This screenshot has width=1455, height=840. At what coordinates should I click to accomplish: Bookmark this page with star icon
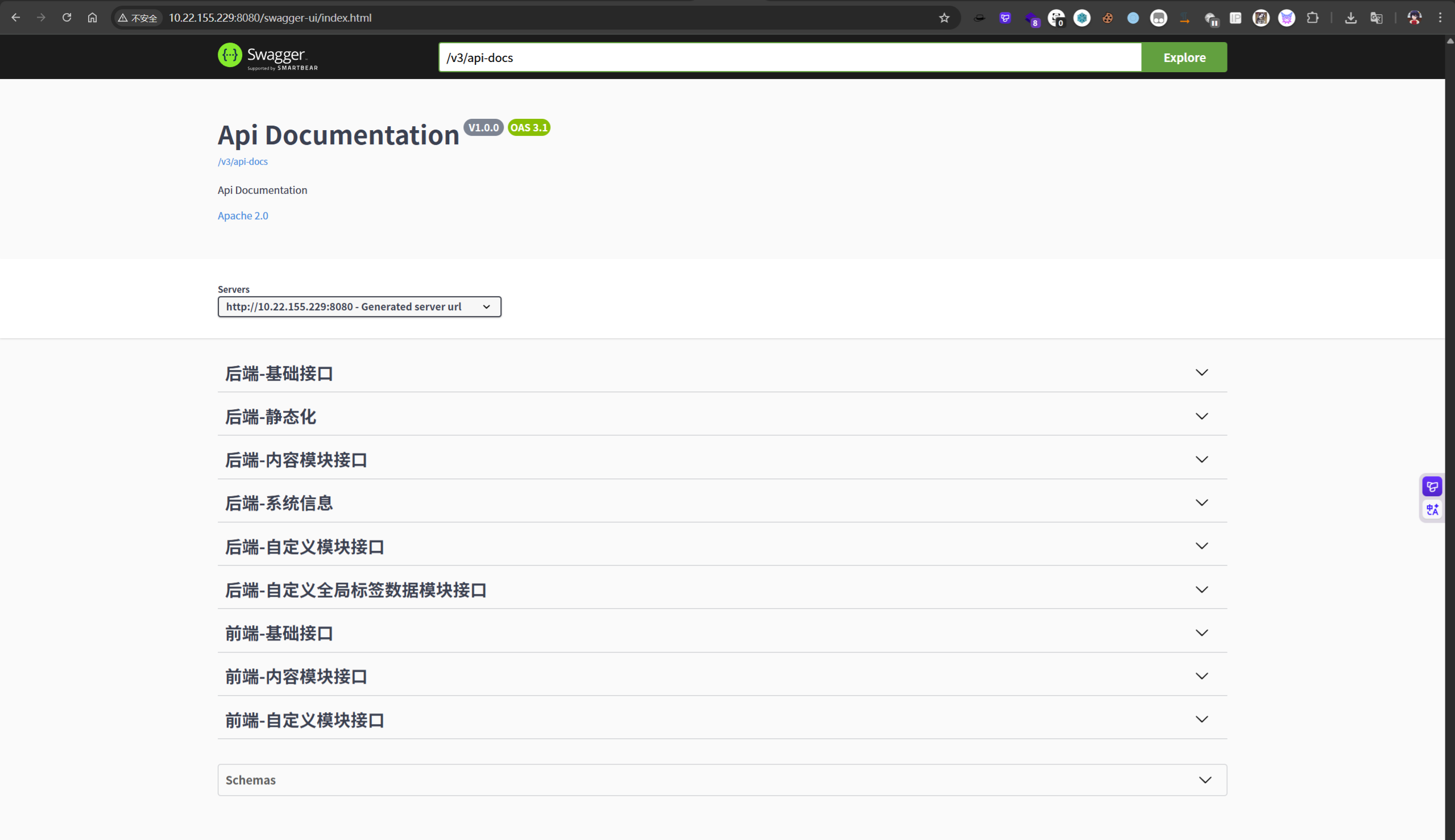[x=944, y=18]
